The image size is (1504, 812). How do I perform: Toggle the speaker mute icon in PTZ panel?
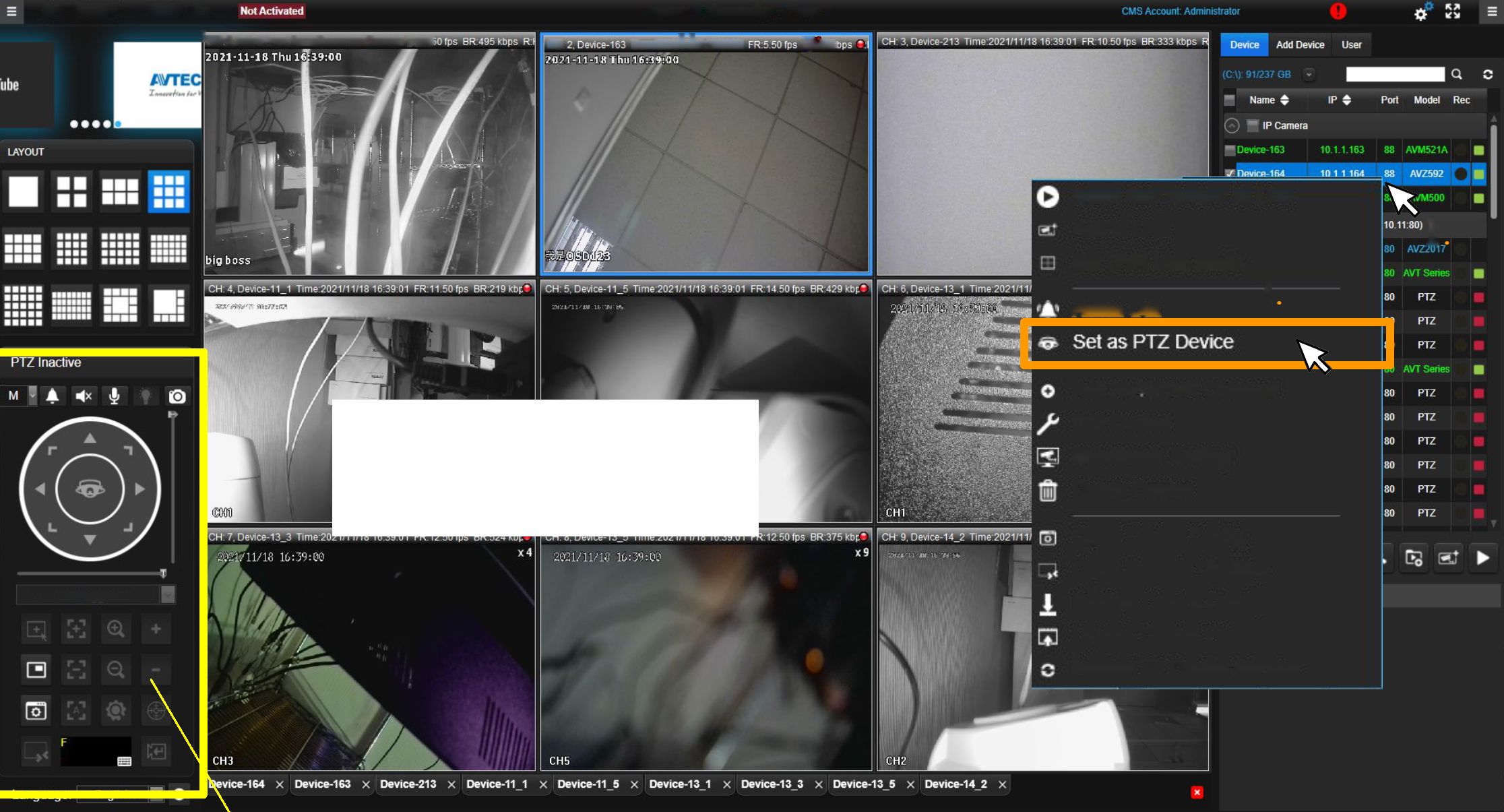(84, 396)
